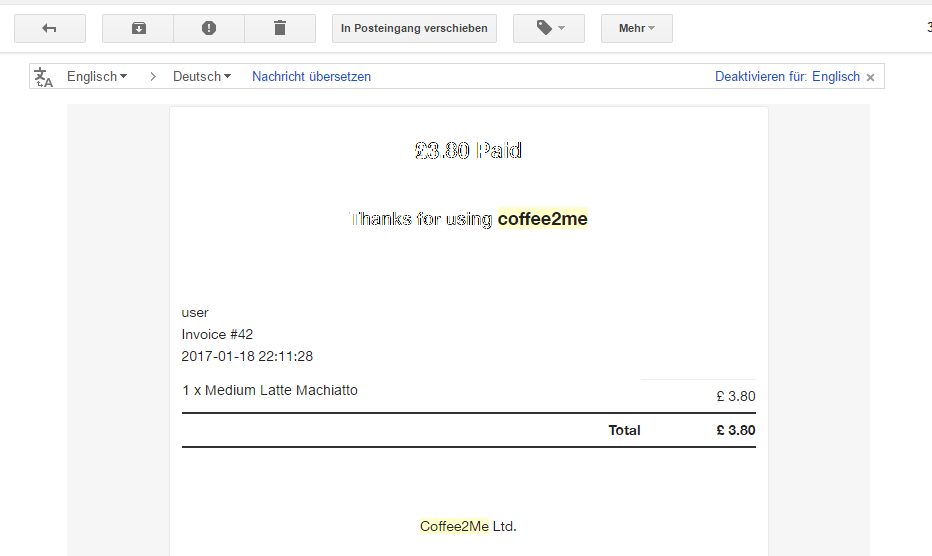Click '1 x Medium Latte Machiatto' line
This screenshot has height=556, width=932.
[270, 390]
